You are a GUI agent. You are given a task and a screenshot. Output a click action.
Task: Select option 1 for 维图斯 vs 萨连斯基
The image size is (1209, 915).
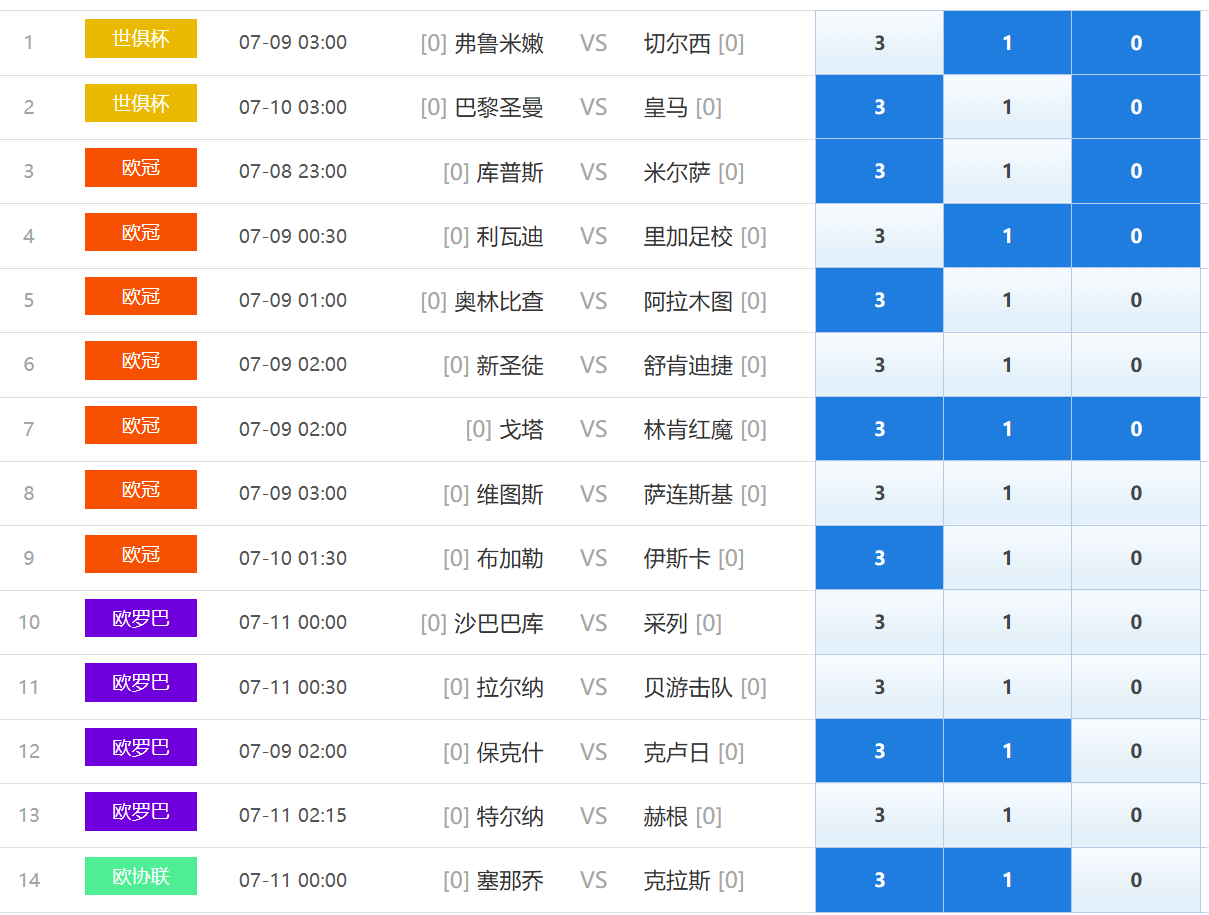[1007, 493]
